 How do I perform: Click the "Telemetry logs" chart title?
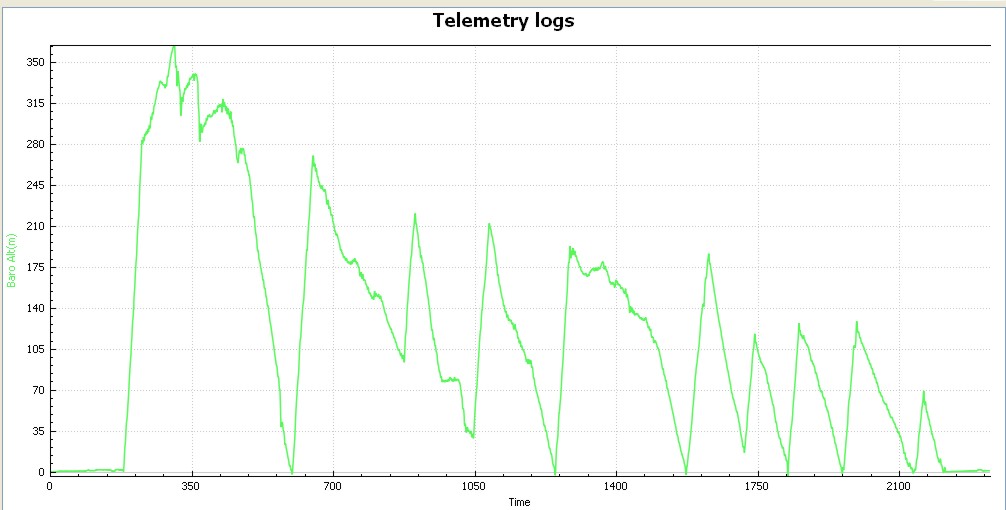503,20
